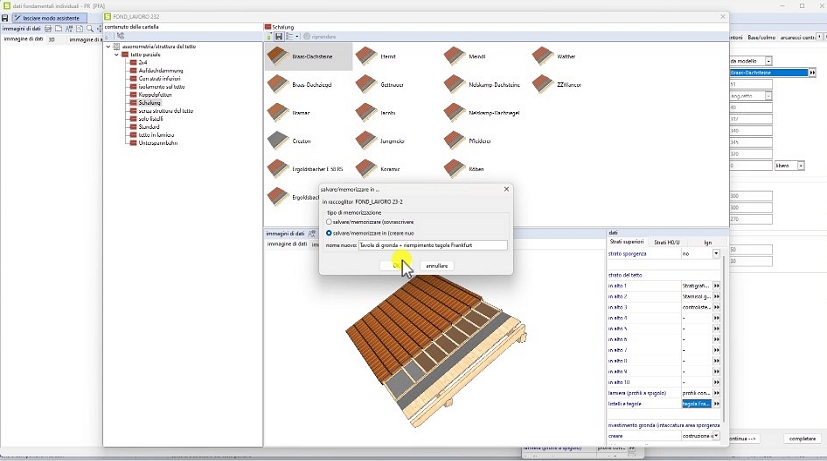Collapse the 'tetto parziale' tree node

(x=117, y=54)
